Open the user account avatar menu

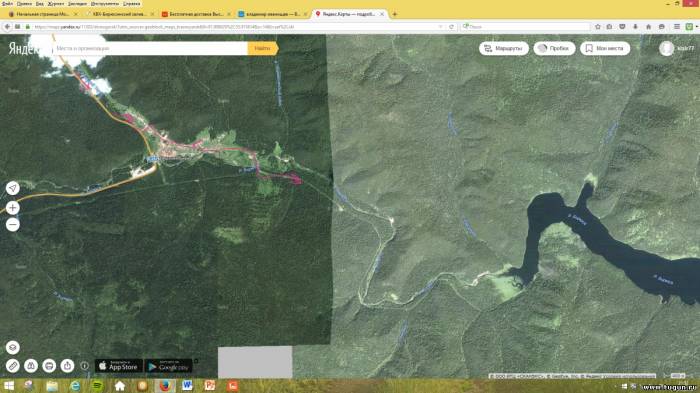[667, 48]
